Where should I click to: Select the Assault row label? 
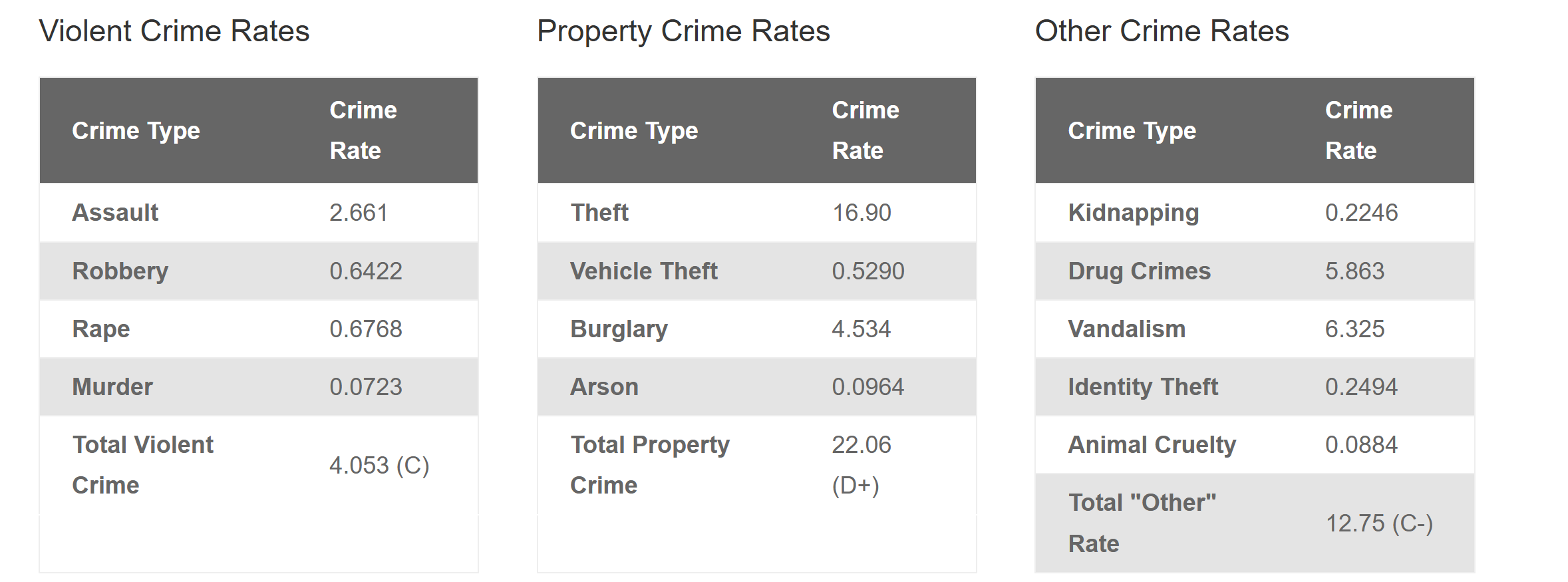coord(115,212)
